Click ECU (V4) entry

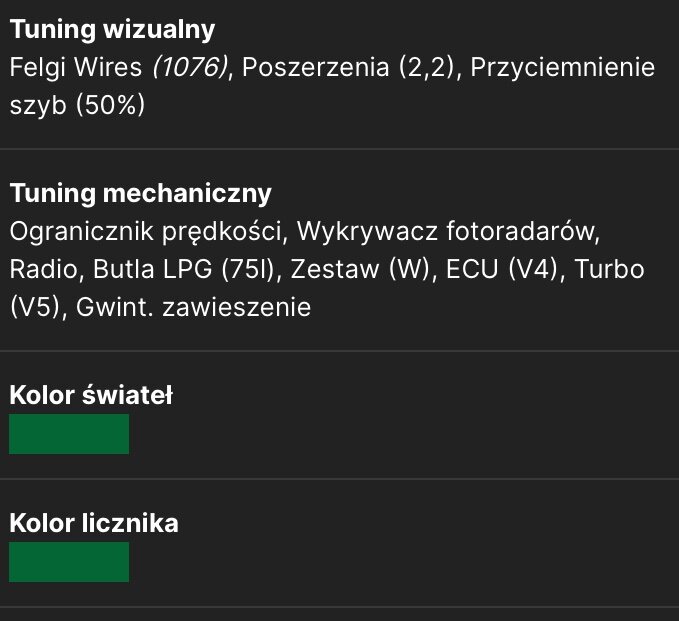click(502, 269)
